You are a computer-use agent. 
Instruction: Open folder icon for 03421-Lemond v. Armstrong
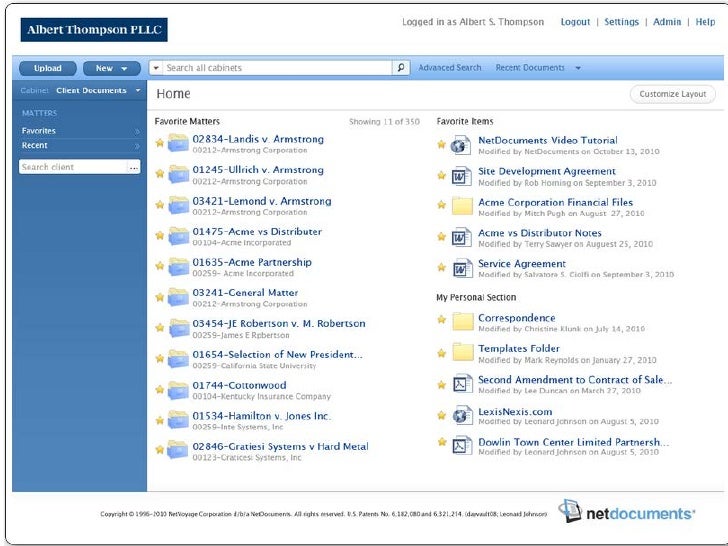(x=178, y=205)
